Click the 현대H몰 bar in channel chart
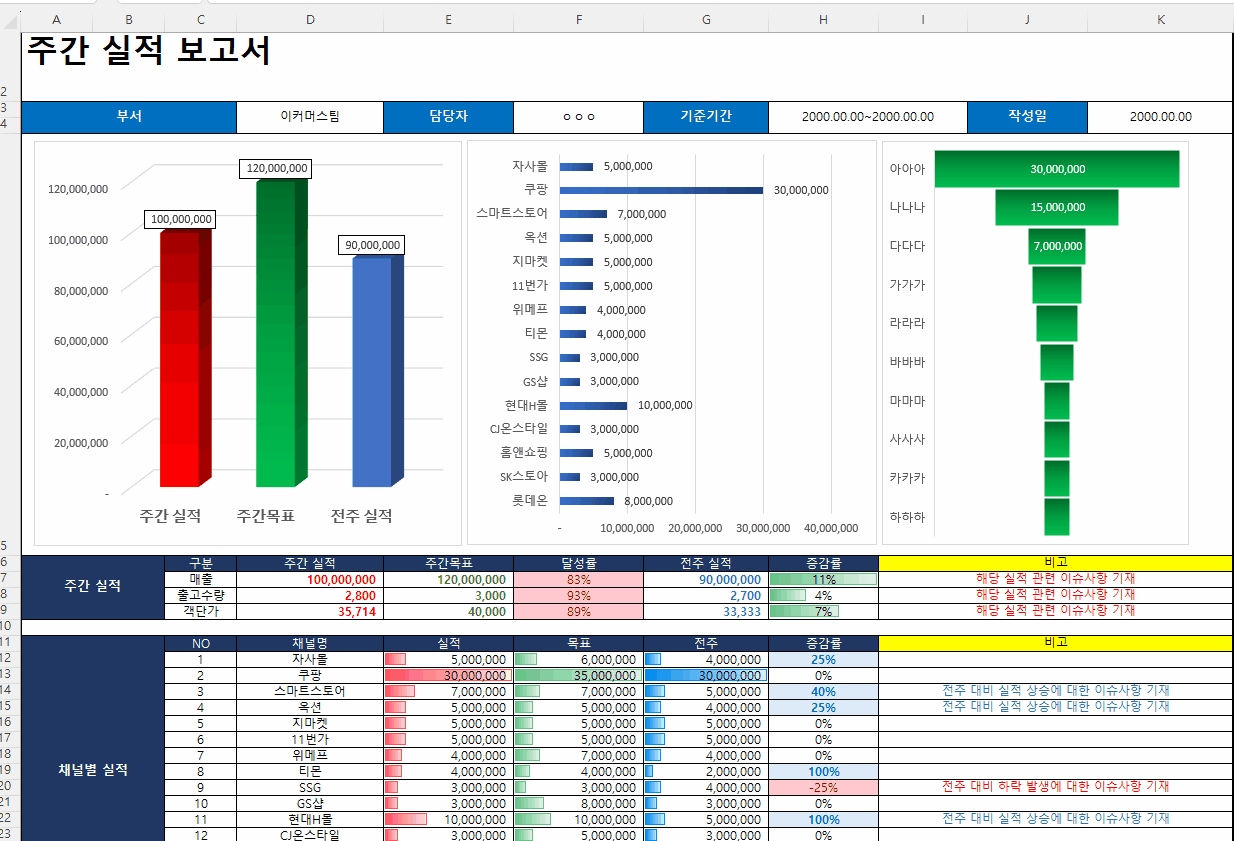This screenshot has width=1234, height=841. tap(593, 405)
